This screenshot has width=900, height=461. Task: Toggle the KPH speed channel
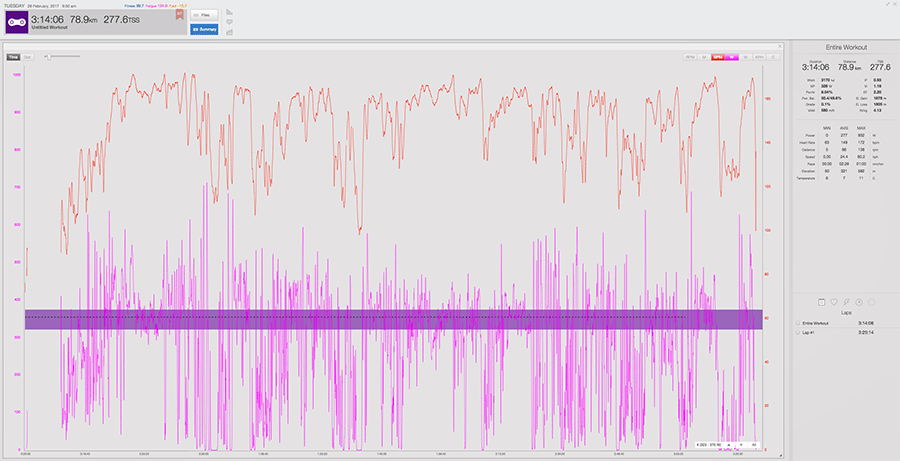(759, 57)
